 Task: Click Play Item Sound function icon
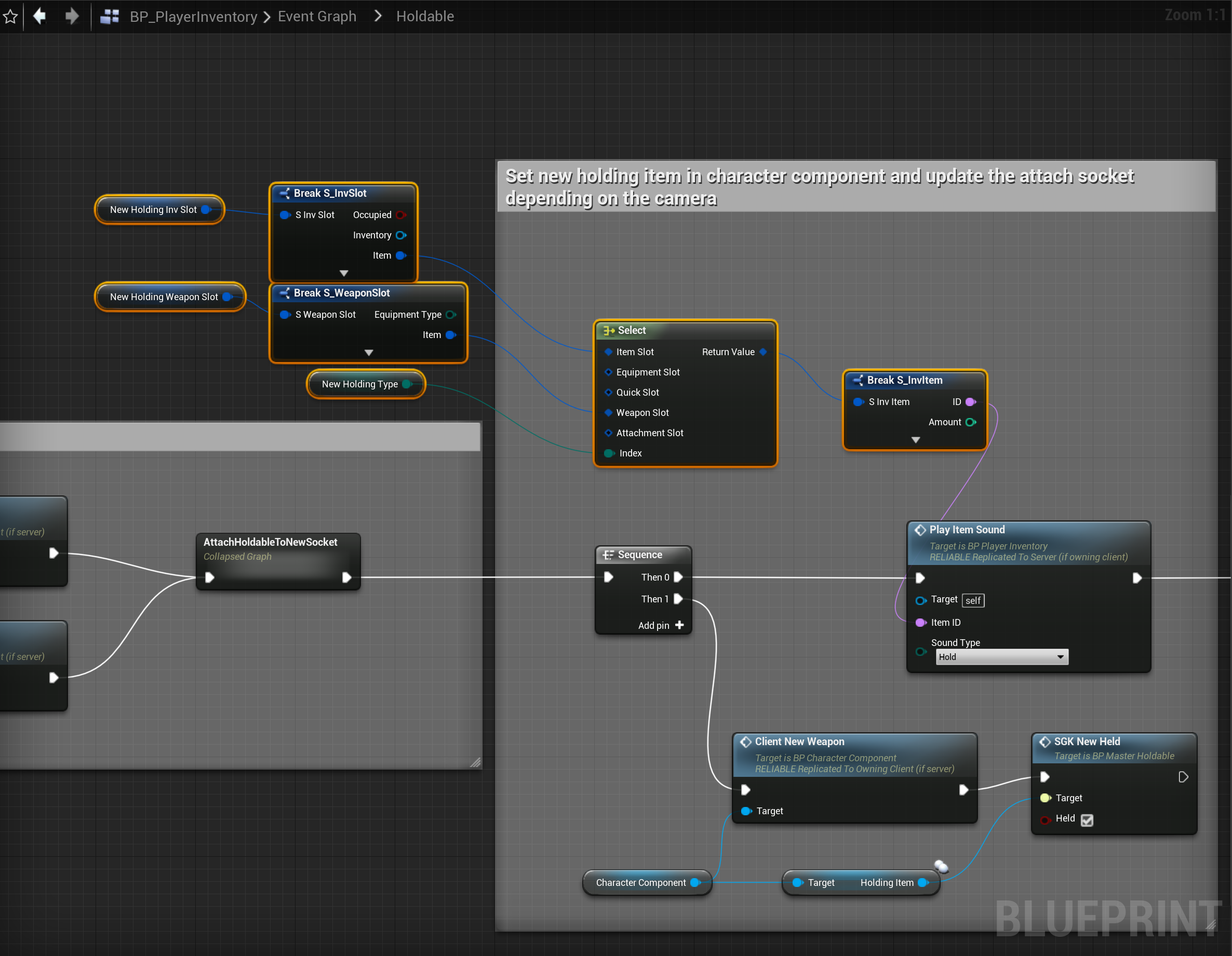(920, 530)
